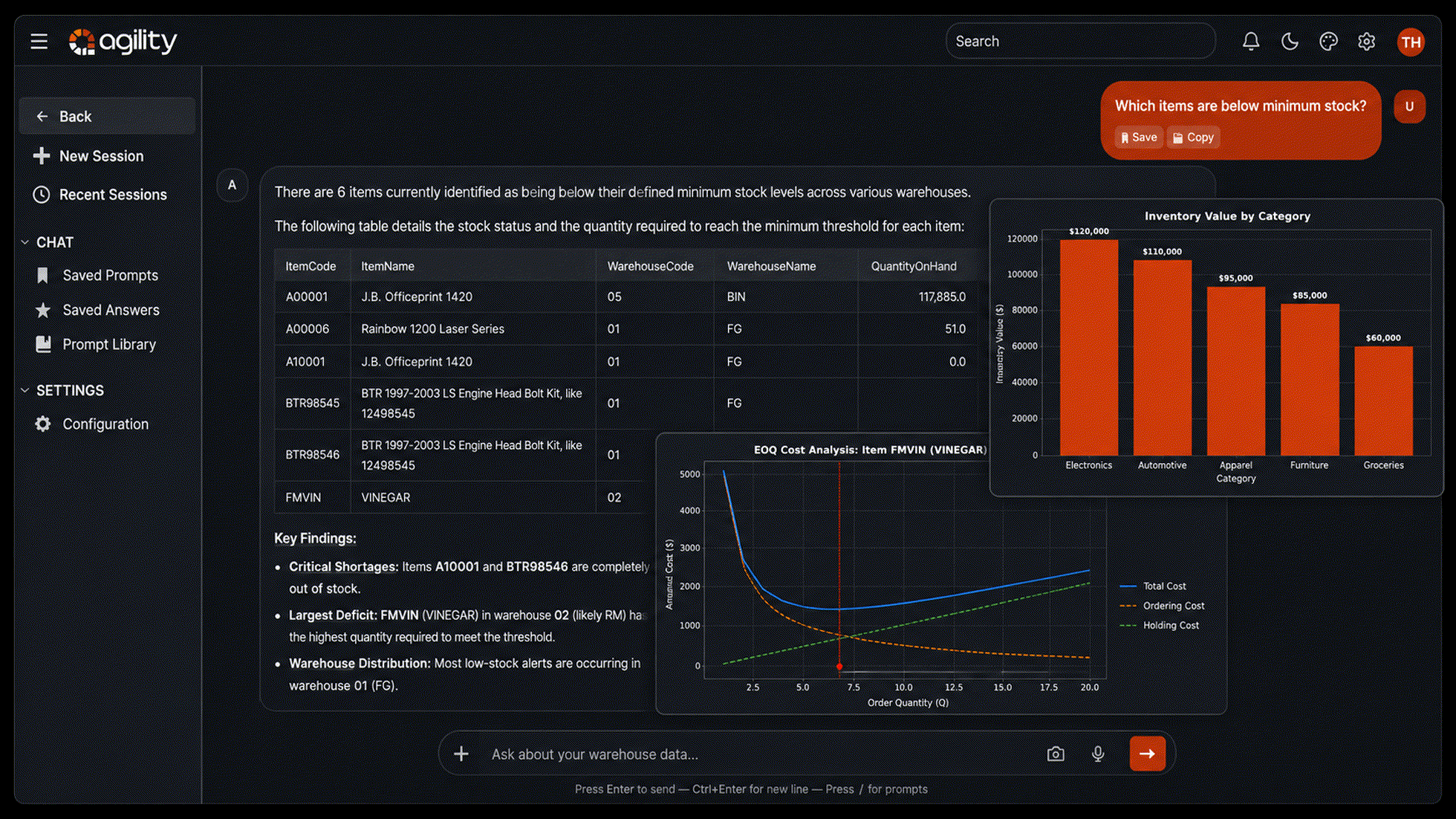Click the Prompt Library book icon

click(x=44, y=345)
